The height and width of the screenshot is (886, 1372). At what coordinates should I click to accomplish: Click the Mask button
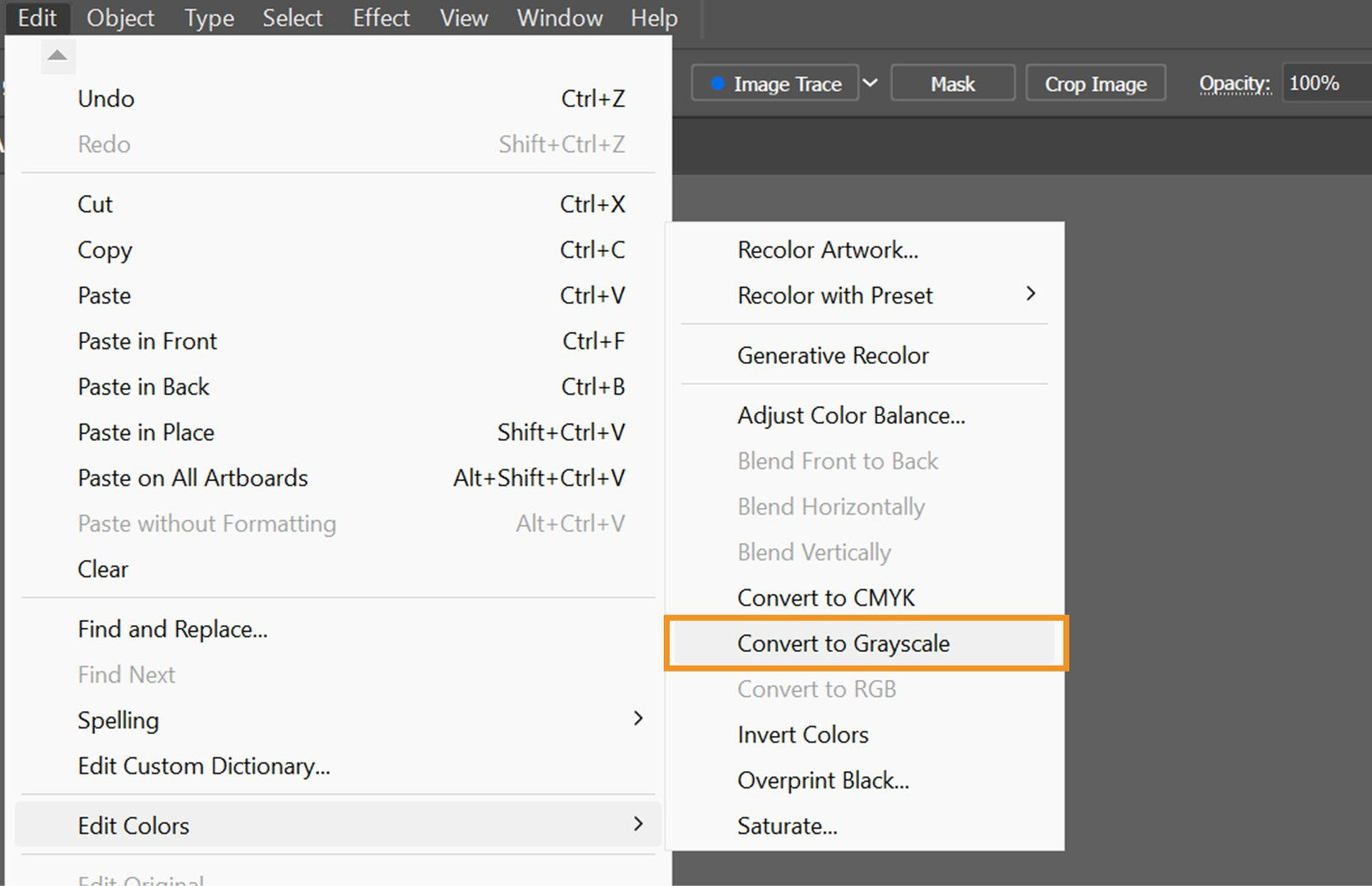pyautogui.click(x=952, y=83)
